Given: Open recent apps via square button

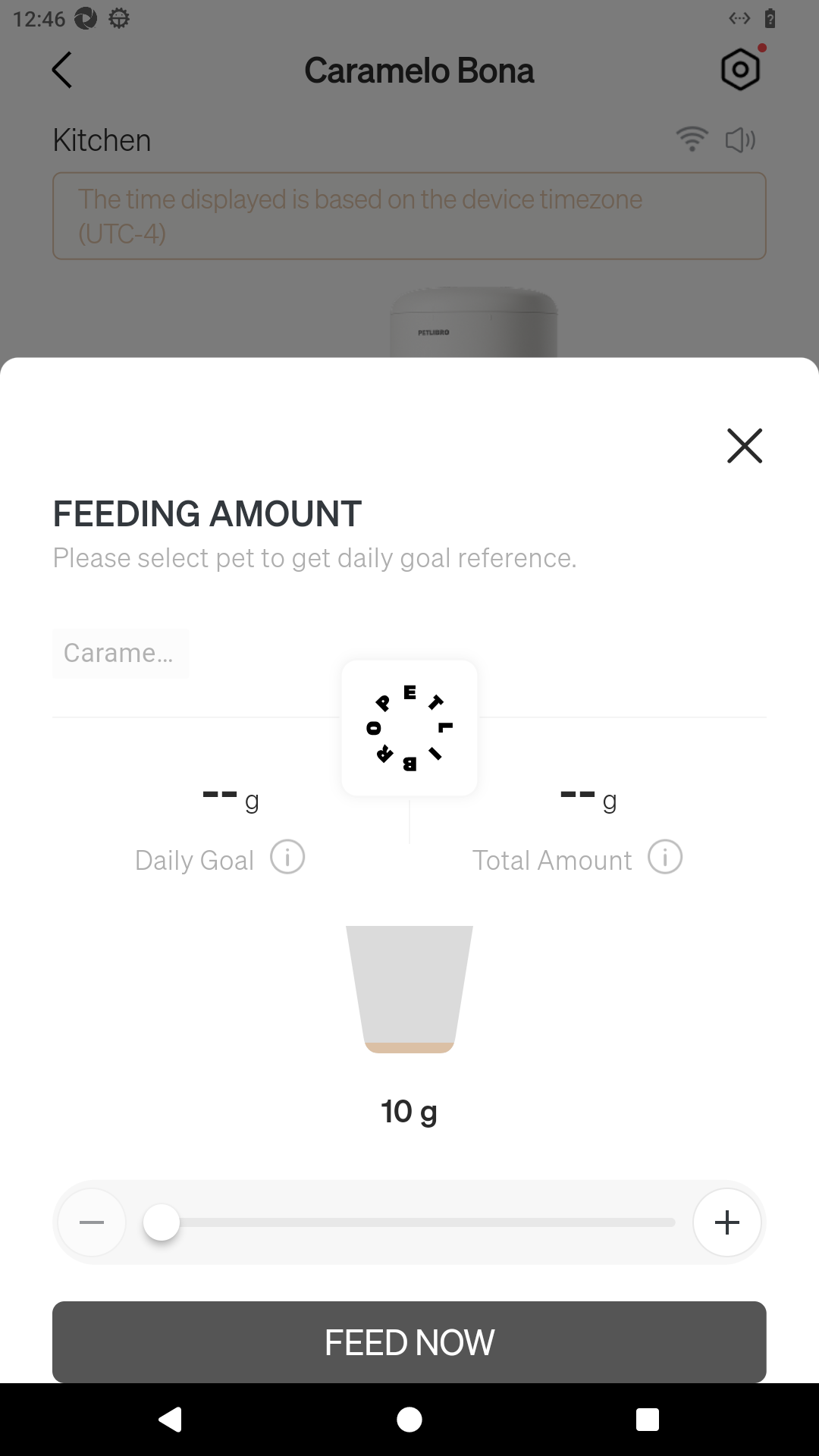Looking at the screenshot, I should click(648, 1420).
